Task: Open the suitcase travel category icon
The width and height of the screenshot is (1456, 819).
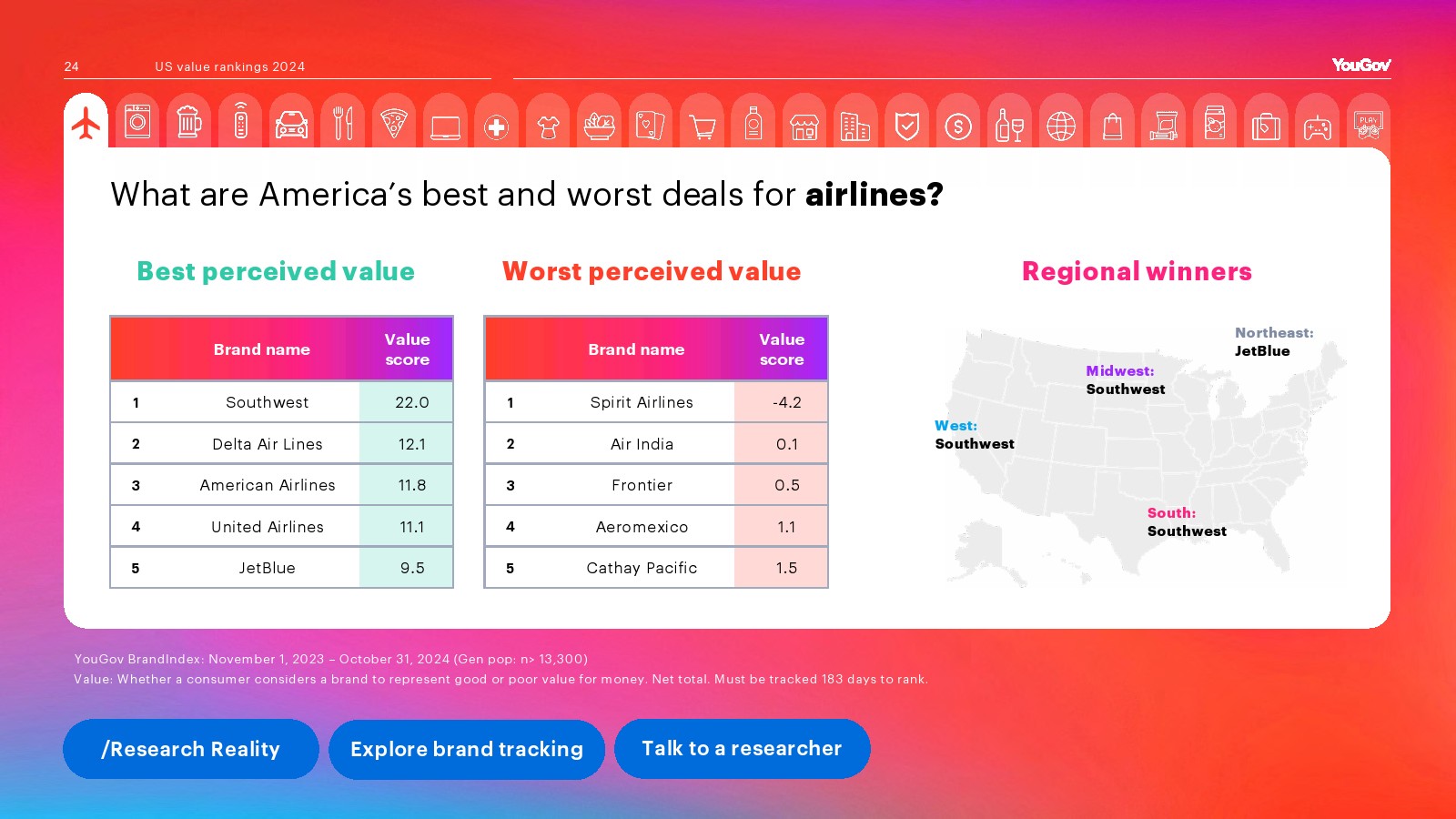Action: pos(1265,126)
